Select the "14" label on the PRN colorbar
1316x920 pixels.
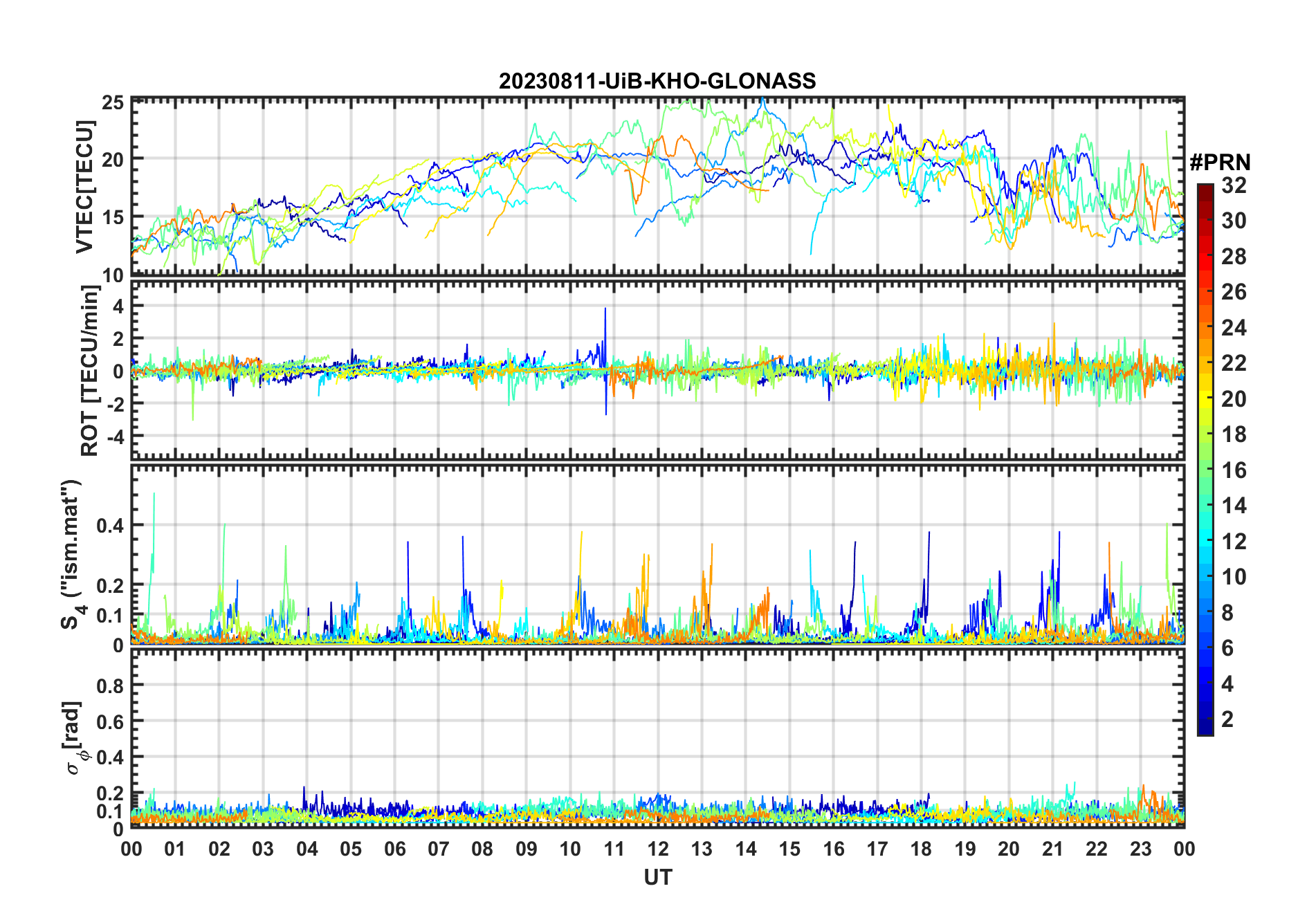click(x=1234, y=506)
